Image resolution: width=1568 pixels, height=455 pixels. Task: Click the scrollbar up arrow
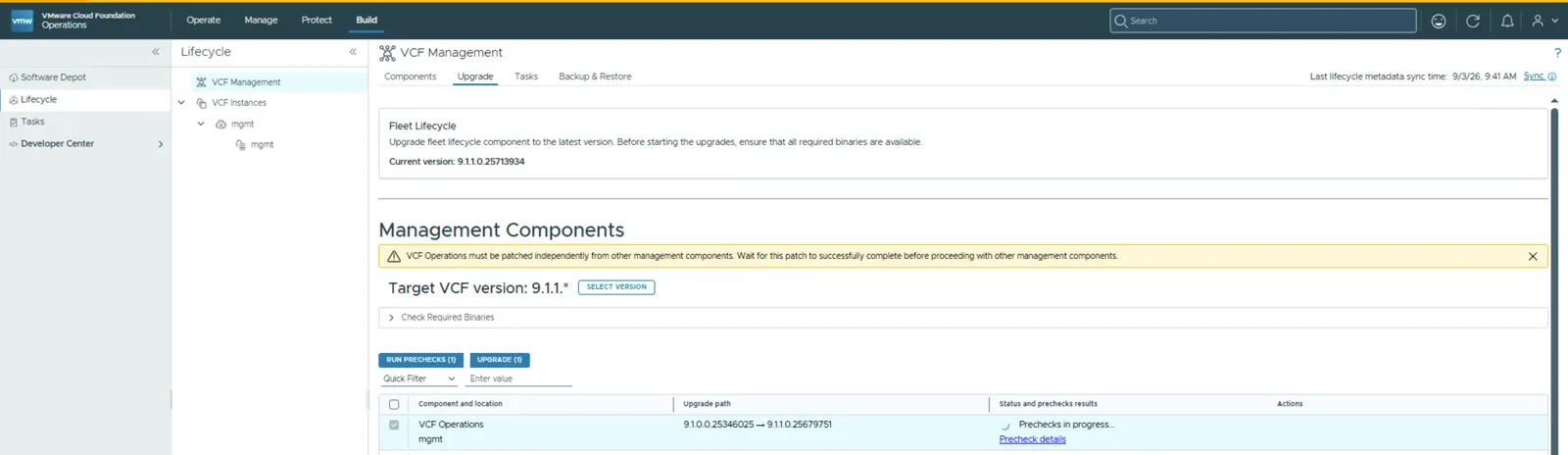[x=1554, y=100]
